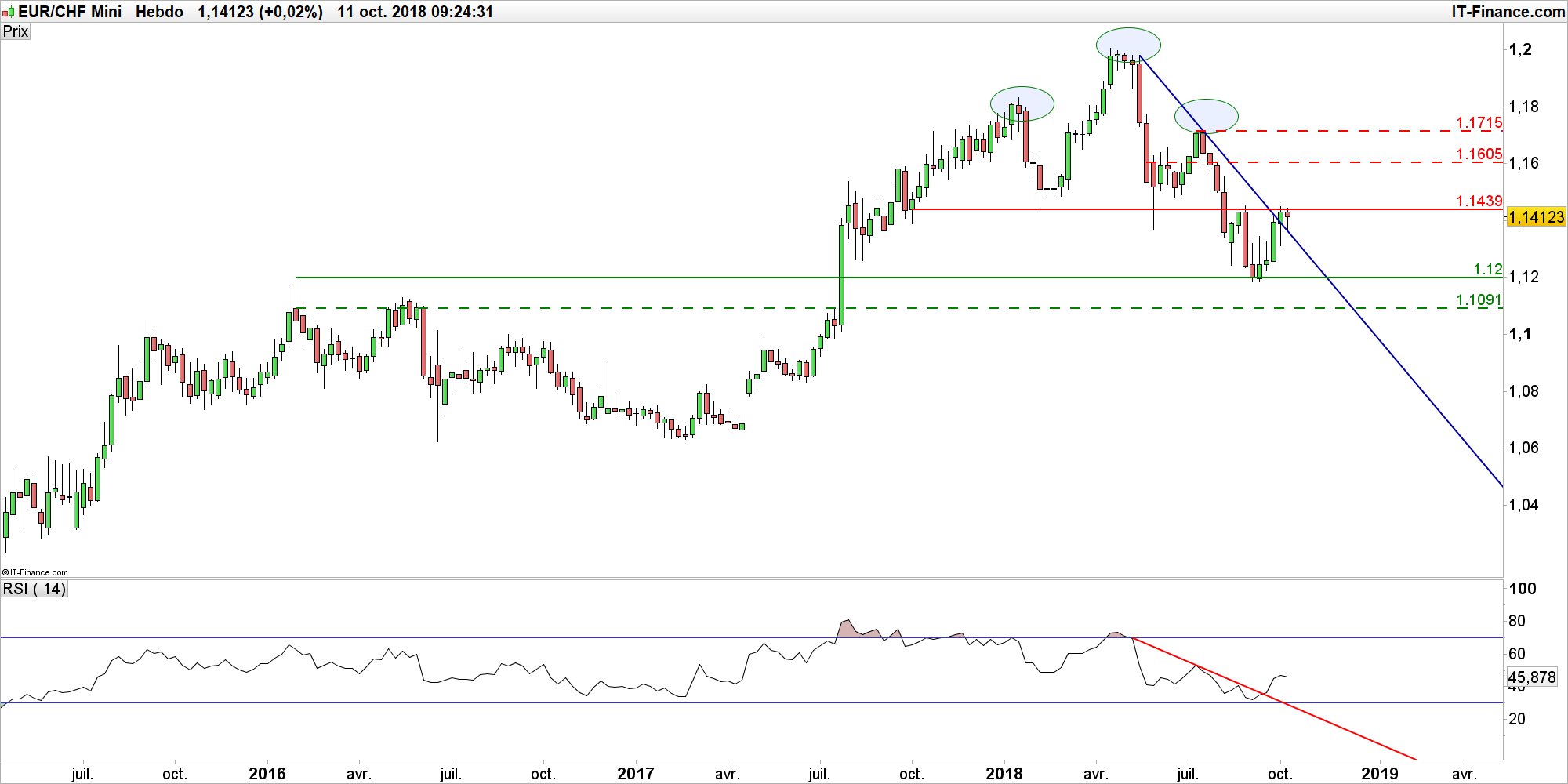Viewport: 1568px width, 784px height.
Task: Click the 2016 label on time axis
Action: click(x=267, y=774)
